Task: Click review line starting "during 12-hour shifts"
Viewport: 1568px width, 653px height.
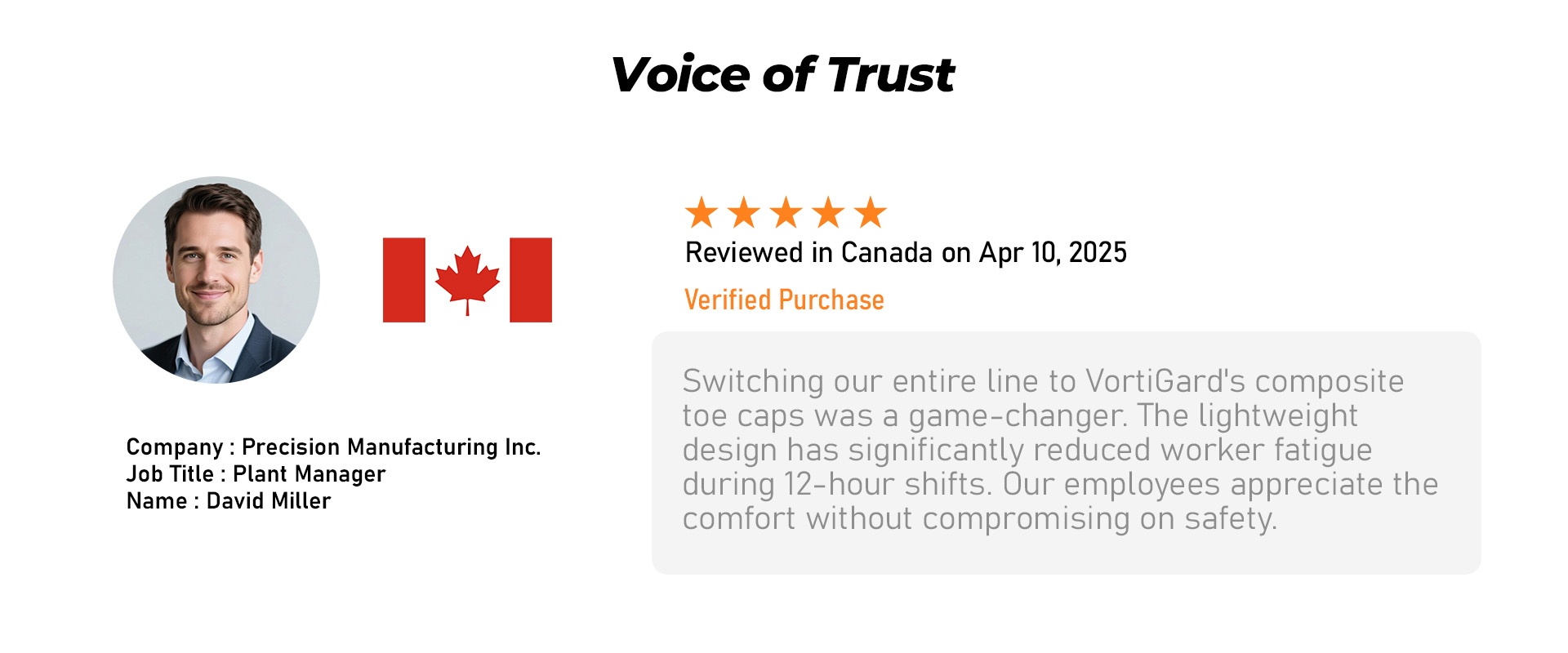Action: pos(1060,484)
